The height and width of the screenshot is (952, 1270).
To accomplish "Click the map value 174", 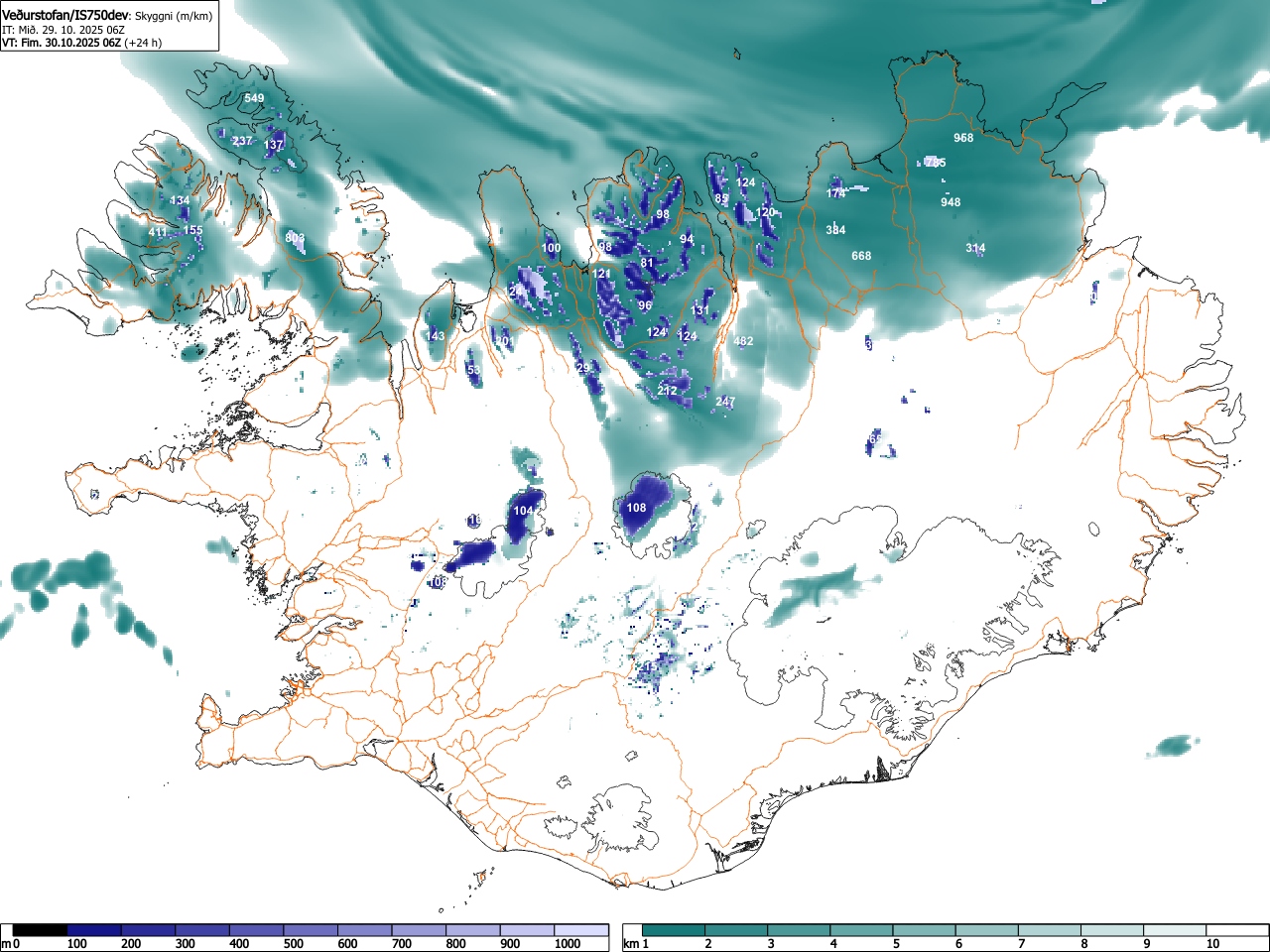I will click(836, 193).
